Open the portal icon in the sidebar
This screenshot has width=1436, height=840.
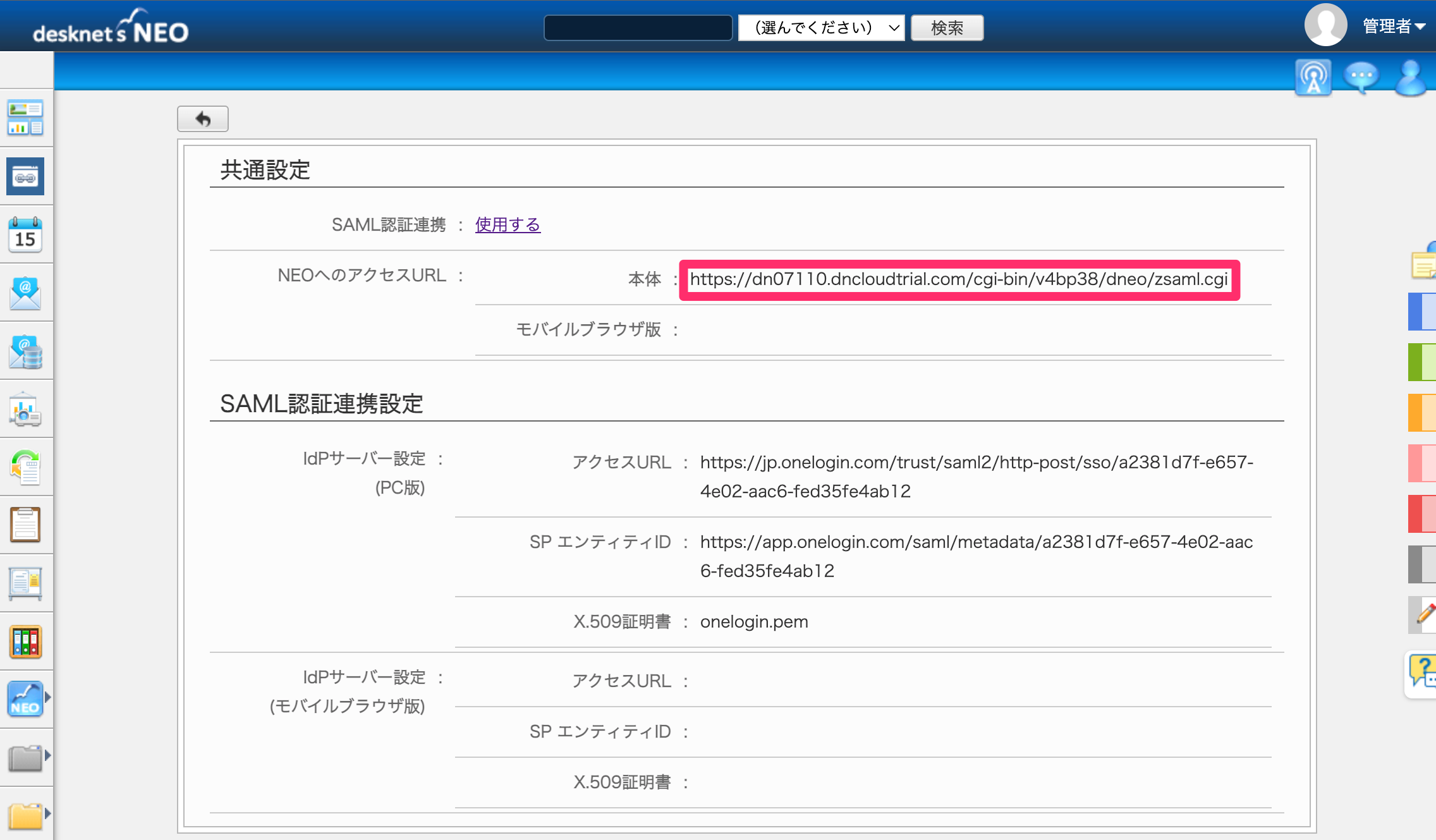click(25, 118)
